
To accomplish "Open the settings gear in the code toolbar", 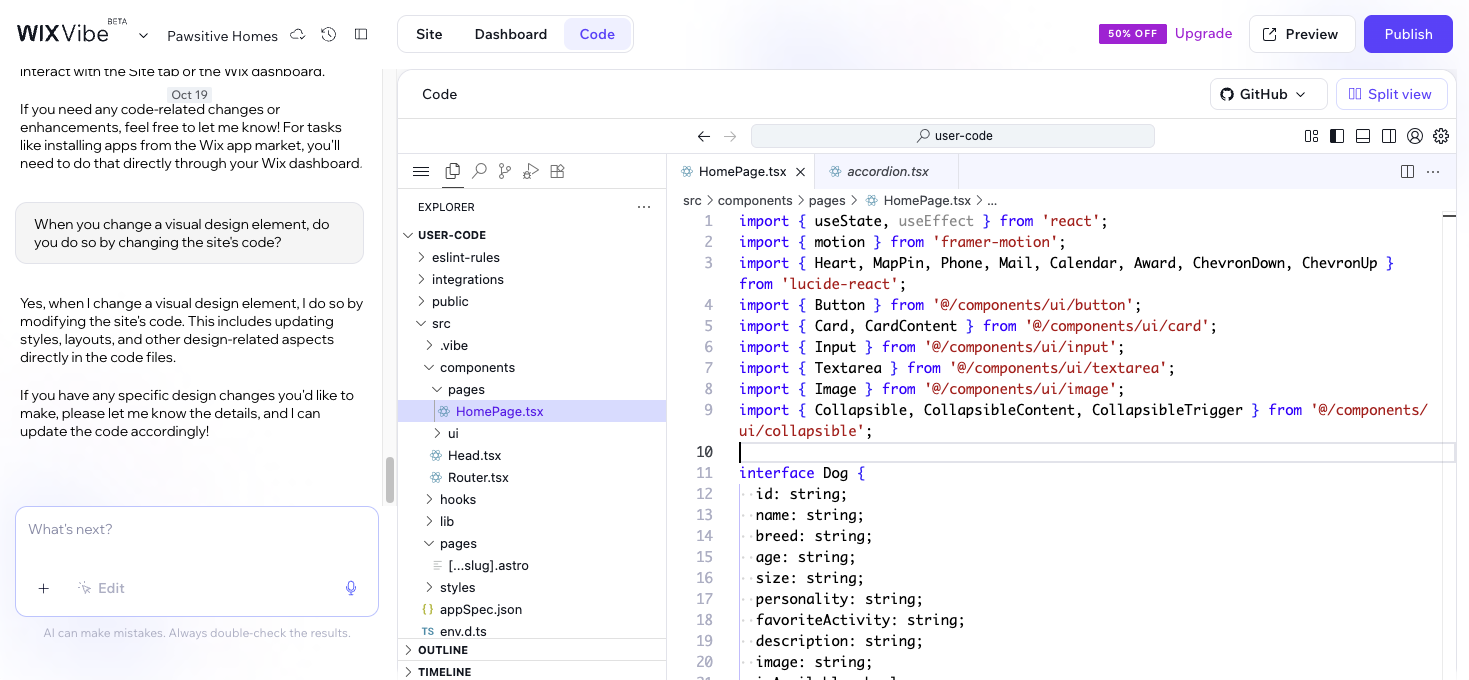I will click(x=1441, y=136).
